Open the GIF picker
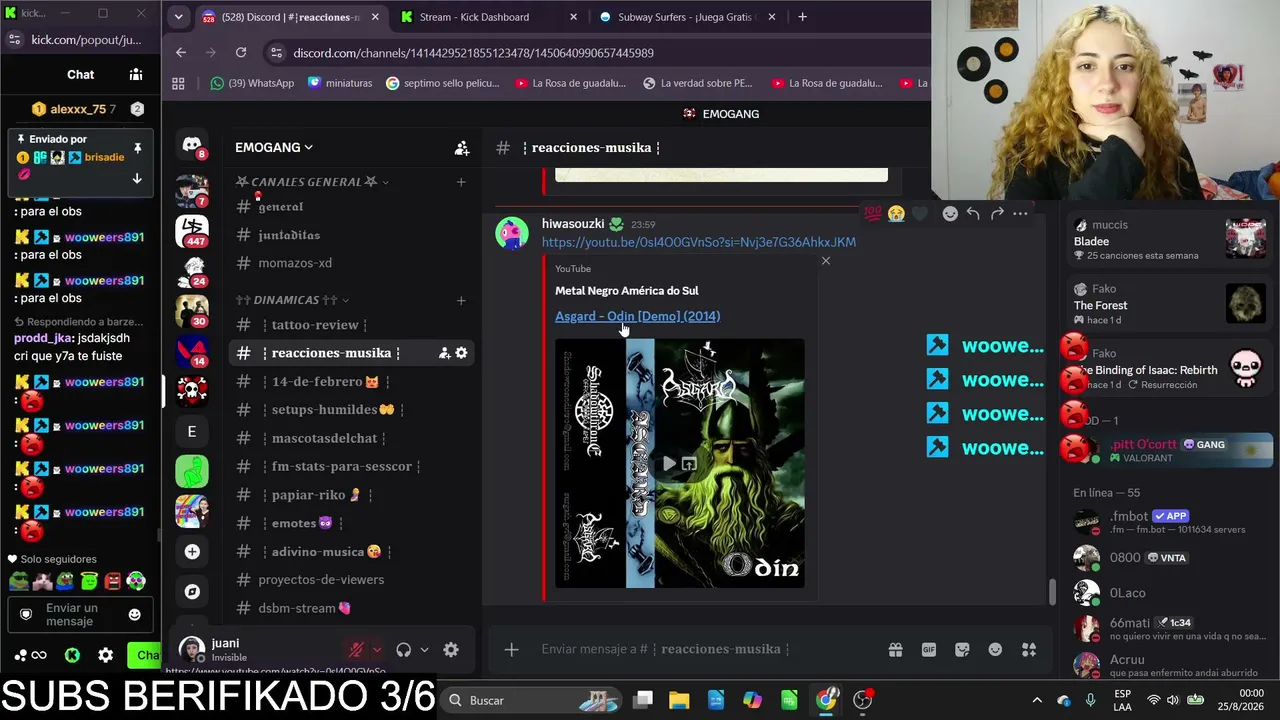 [929, 650]
